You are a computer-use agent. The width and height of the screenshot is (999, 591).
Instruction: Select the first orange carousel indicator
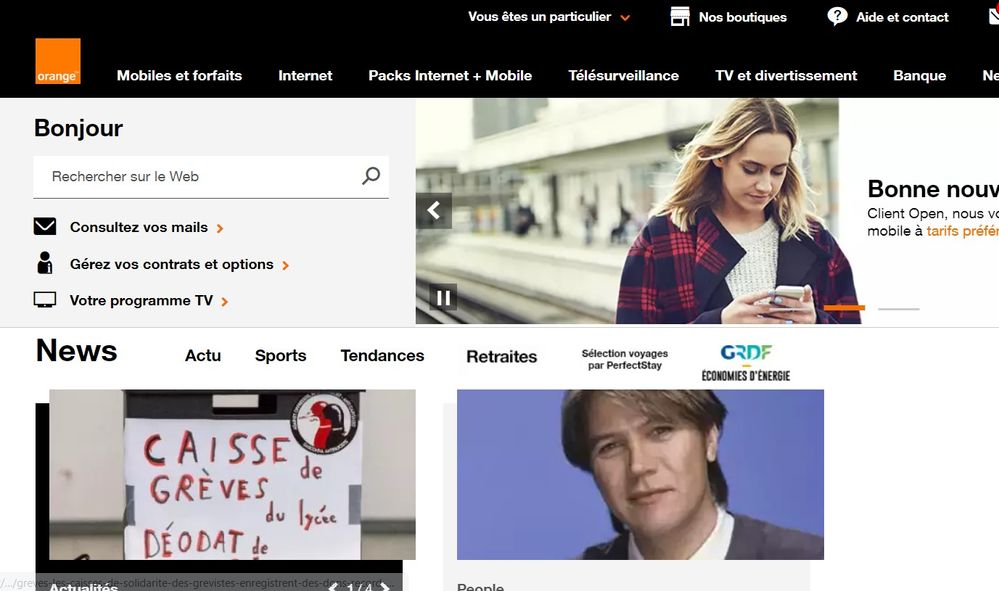tap(844, 308)
